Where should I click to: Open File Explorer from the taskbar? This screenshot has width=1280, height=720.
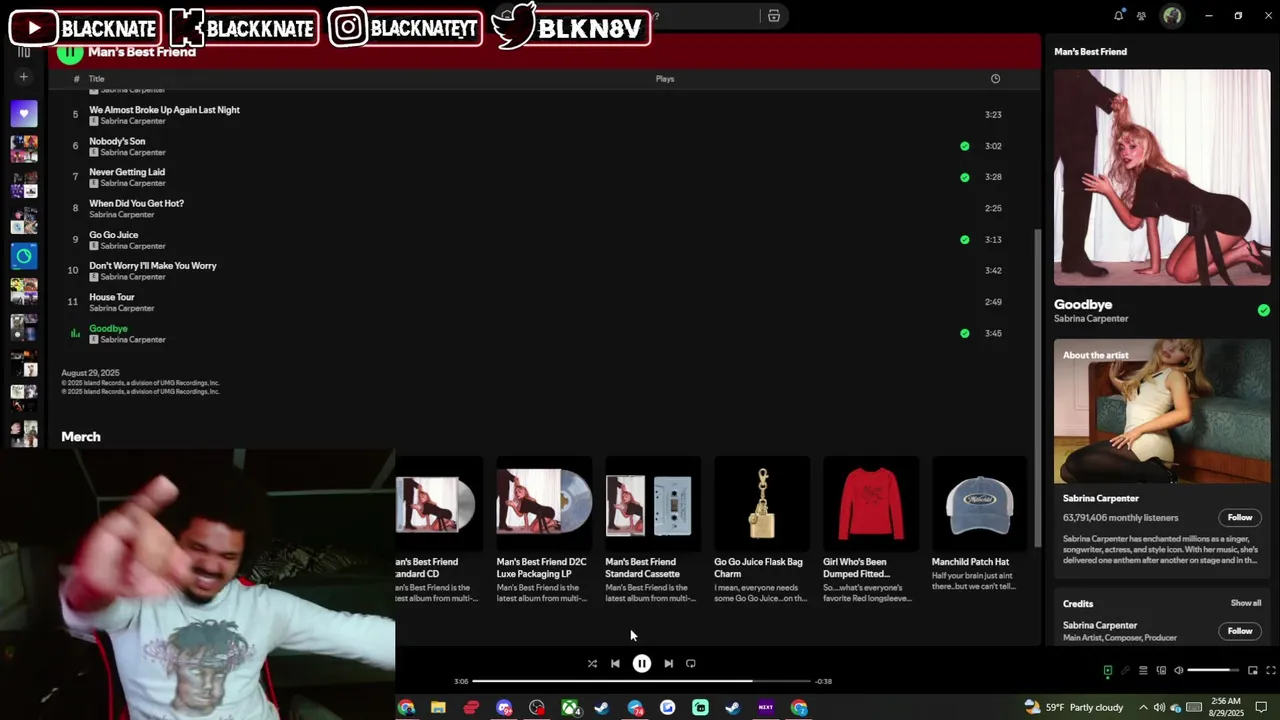tap(438, 708)
